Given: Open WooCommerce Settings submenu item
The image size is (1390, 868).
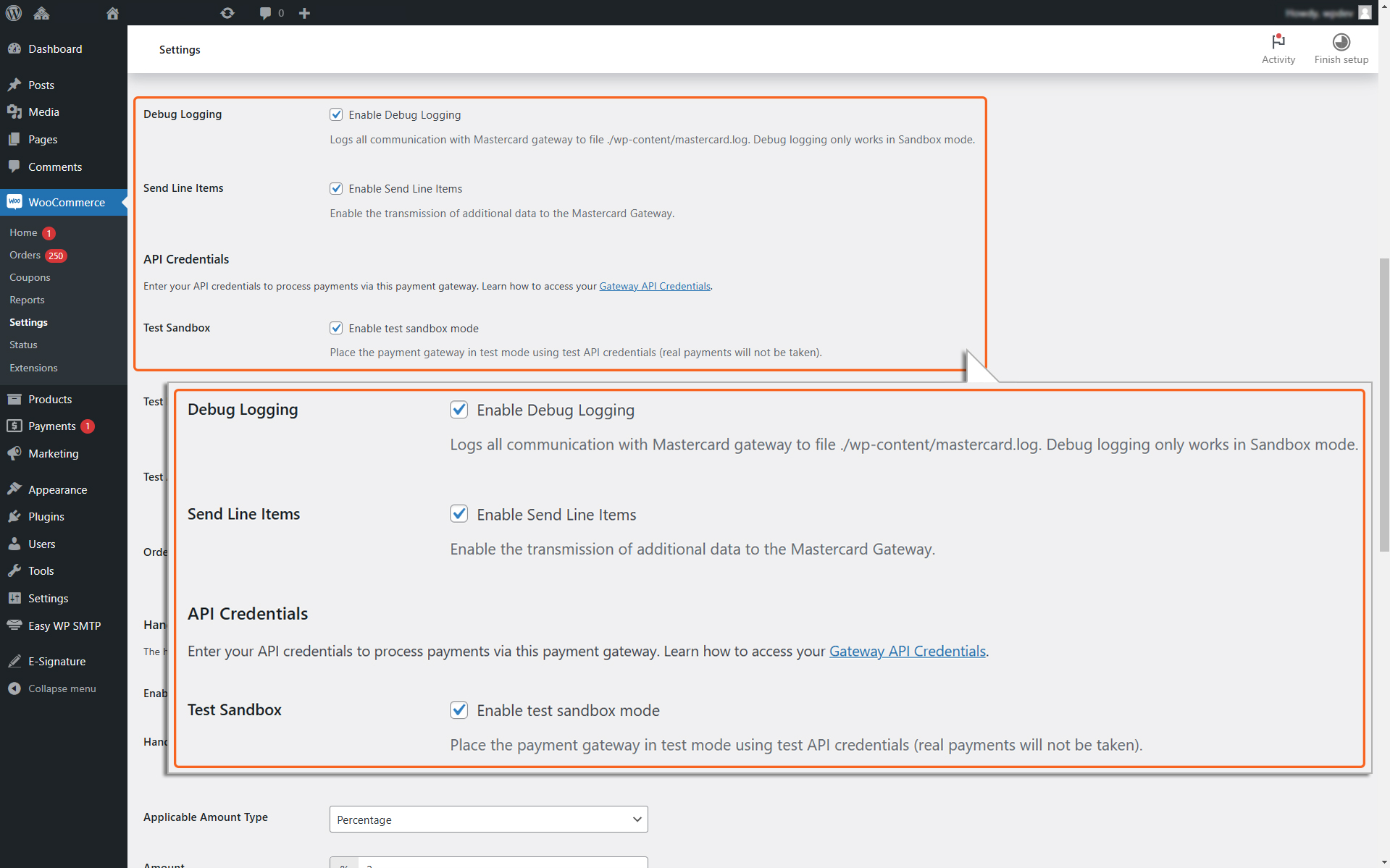Looking at the screenshot, I should click(28, 322).
